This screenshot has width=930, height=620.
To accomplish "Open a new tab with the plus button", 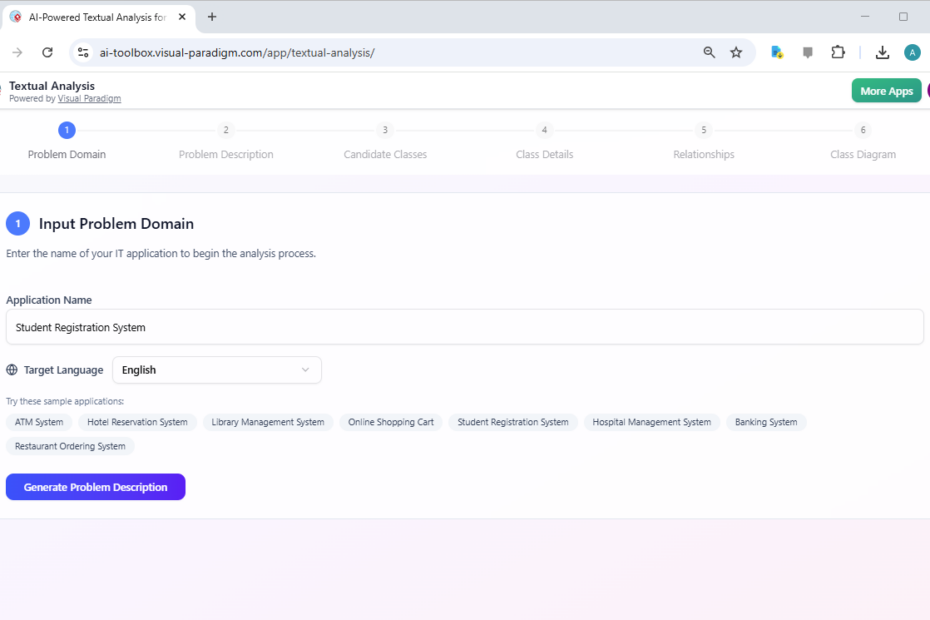I will [x=211, y=17].
